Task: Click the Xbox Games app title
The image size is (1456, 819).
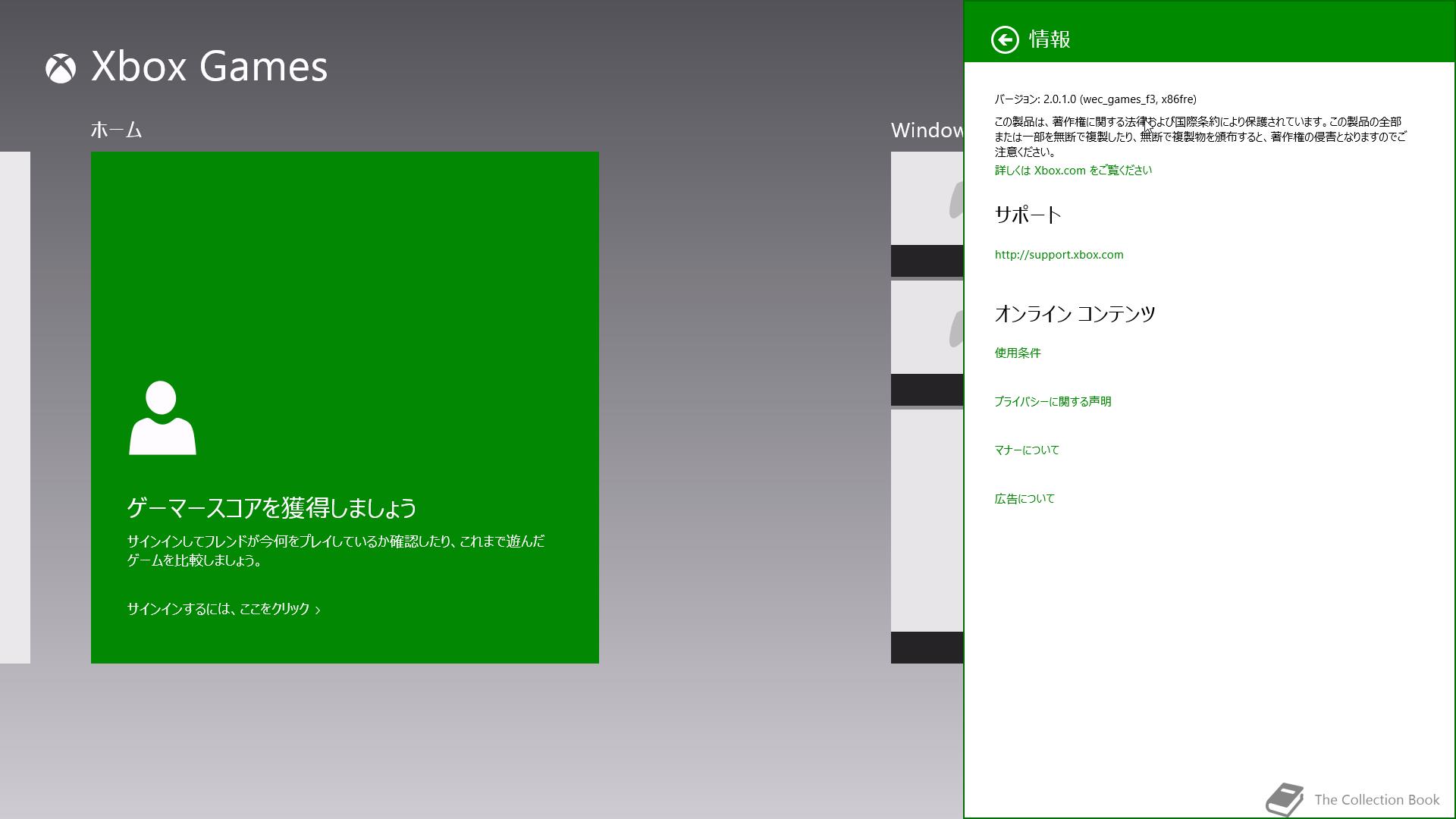Action: click(x=209, y=67)
